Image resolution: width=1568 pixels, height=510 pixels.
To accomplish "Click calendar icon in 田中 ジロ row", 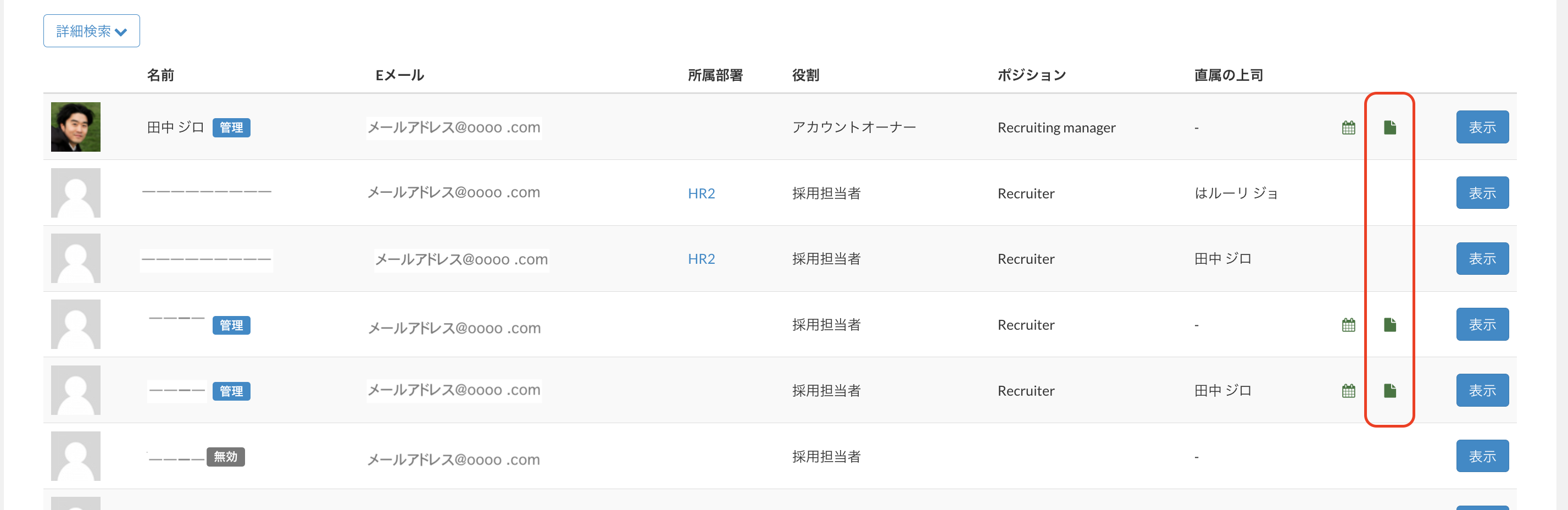I will [x=1348, y=127].
